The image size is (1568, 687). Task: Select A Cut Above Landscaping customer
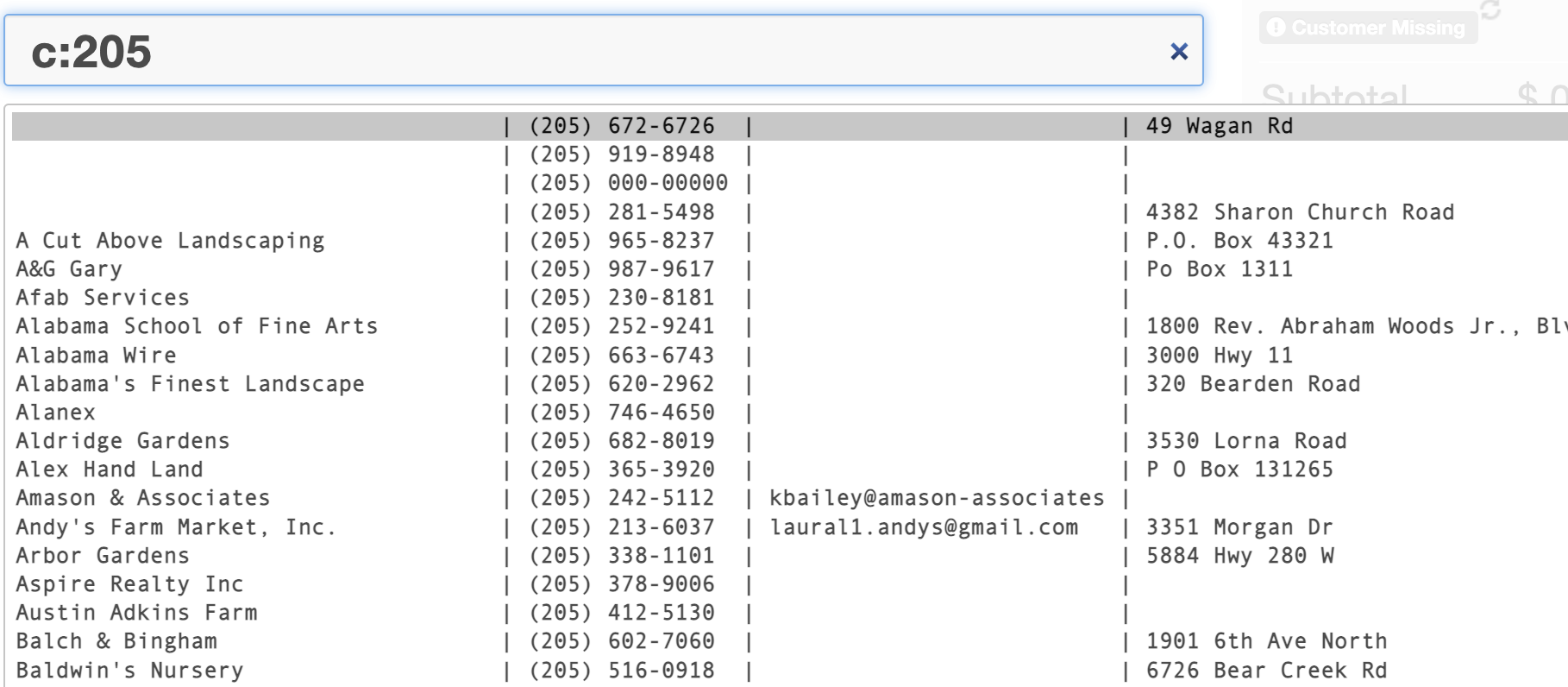point(170,241)
